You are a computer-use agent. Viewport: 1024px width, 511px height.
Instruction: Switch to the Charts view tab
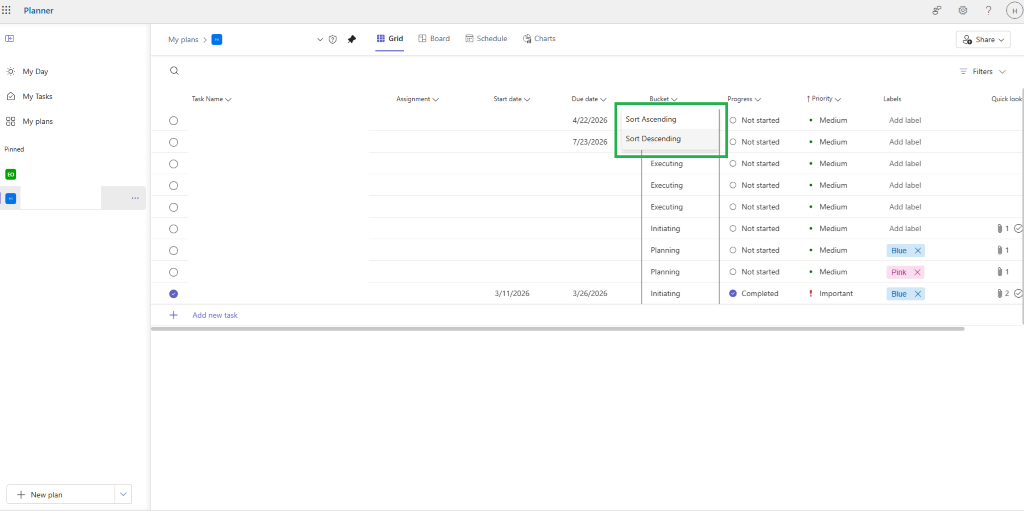539,39
